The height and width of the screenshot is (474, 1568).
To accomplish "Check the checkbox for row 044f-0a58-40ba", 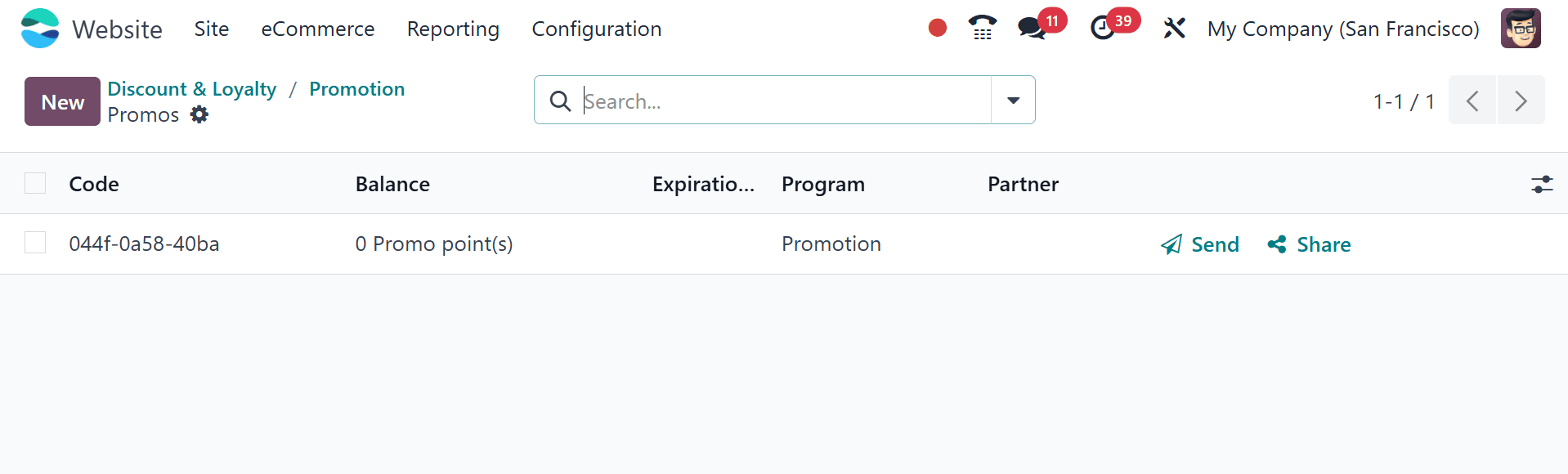I will [35, 243].
